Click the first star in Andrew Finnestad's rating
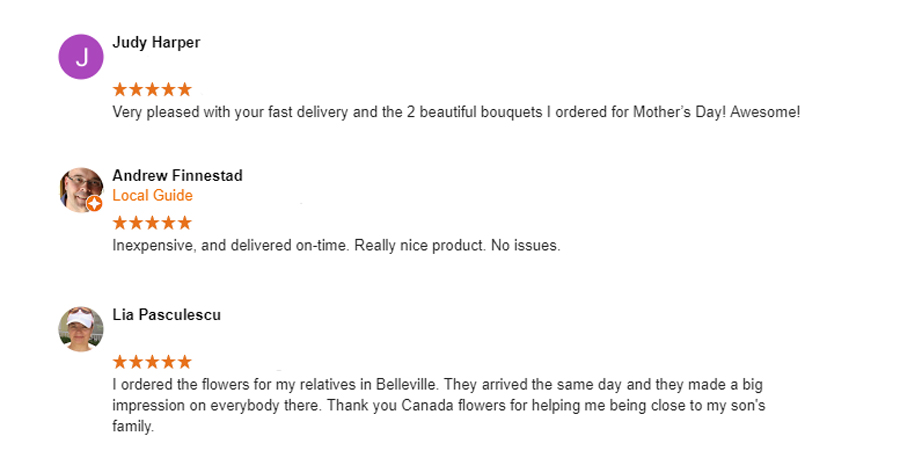The image size is (900, 458). point(120,222)
